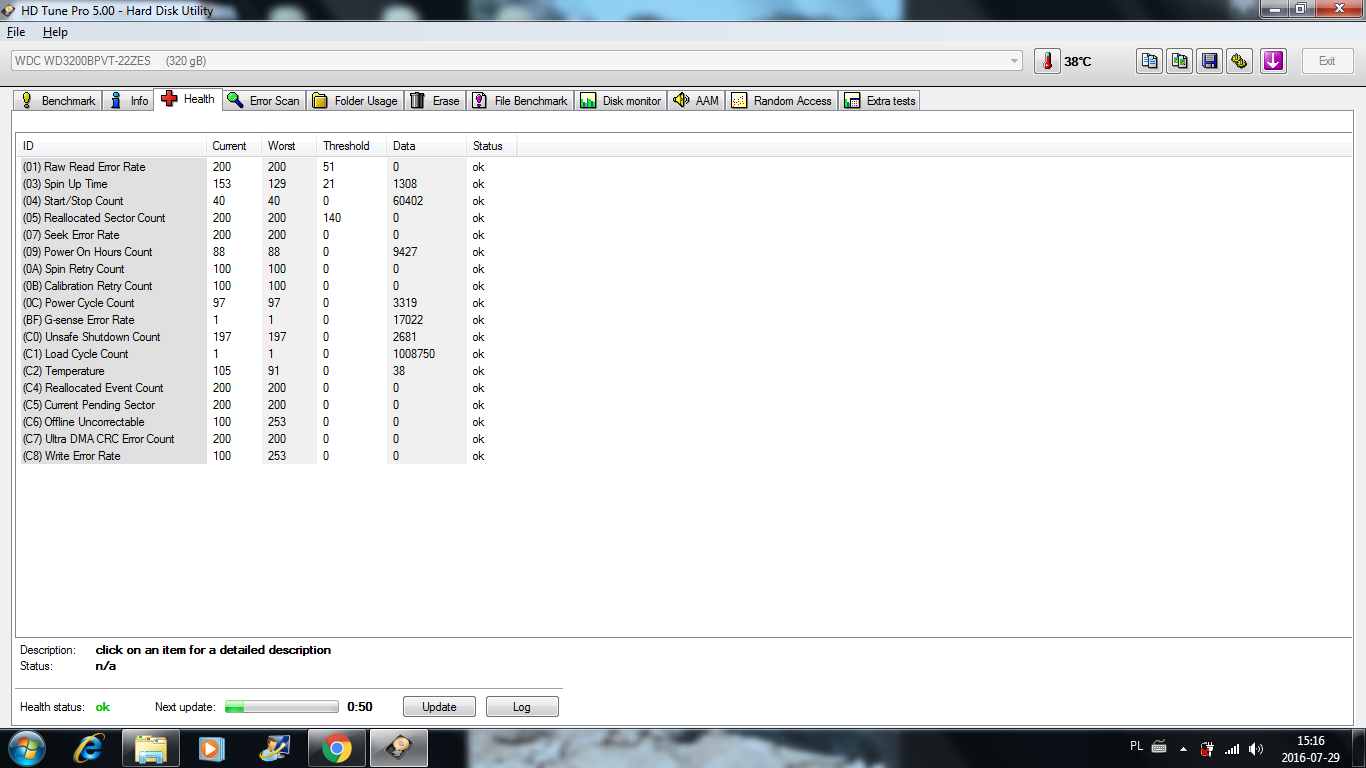Switch to the Info tab
Image resolution: width=1366 pixels, height=768 pixels.
pos(129,101)
